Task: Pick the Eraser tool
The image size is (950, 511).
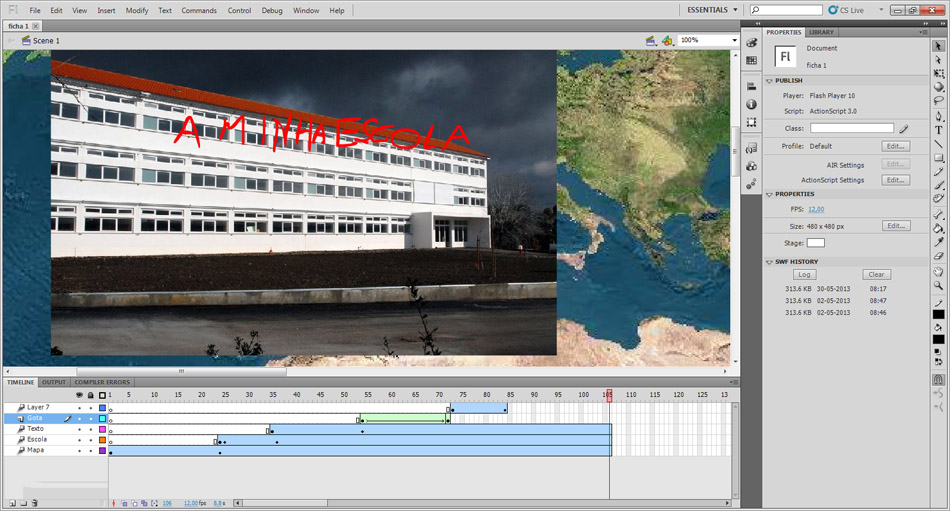Action: pos(939,256)
